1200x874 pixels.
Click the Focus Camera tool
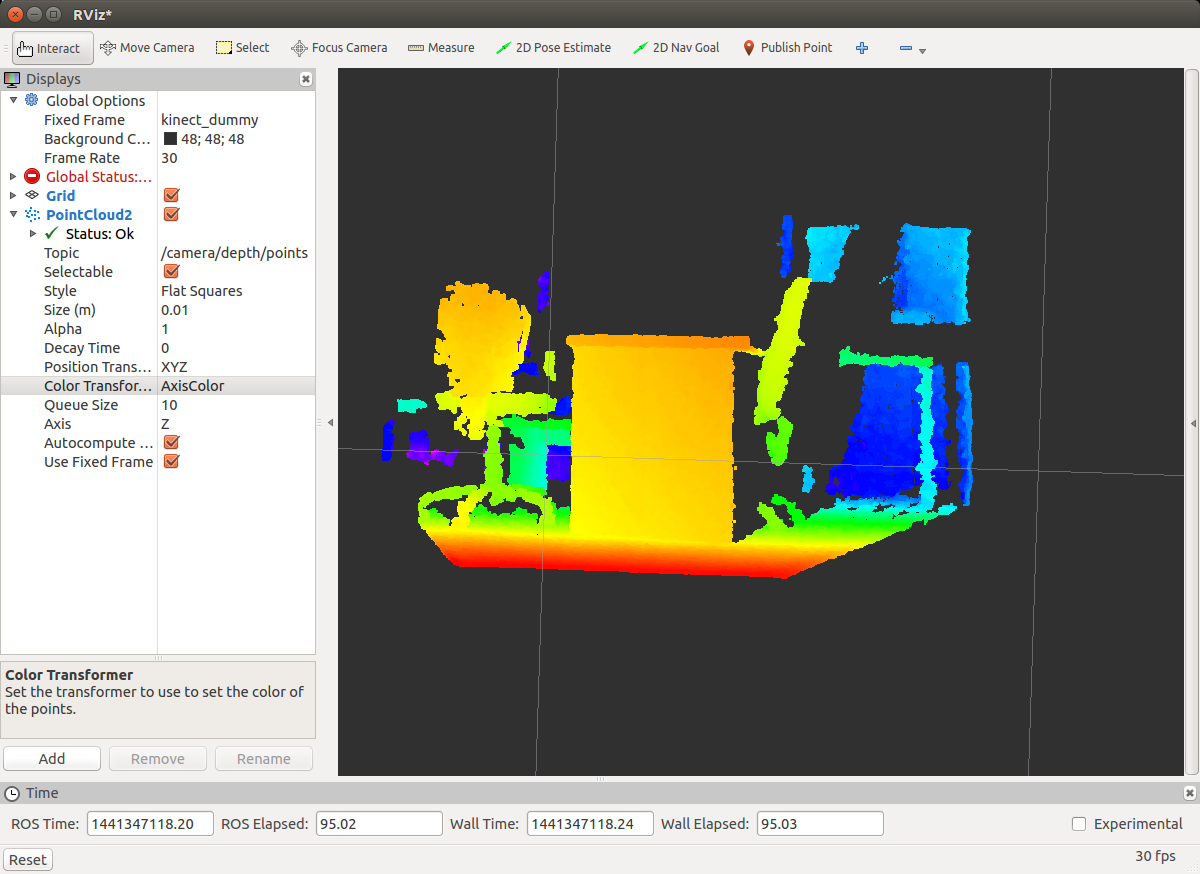339,48
